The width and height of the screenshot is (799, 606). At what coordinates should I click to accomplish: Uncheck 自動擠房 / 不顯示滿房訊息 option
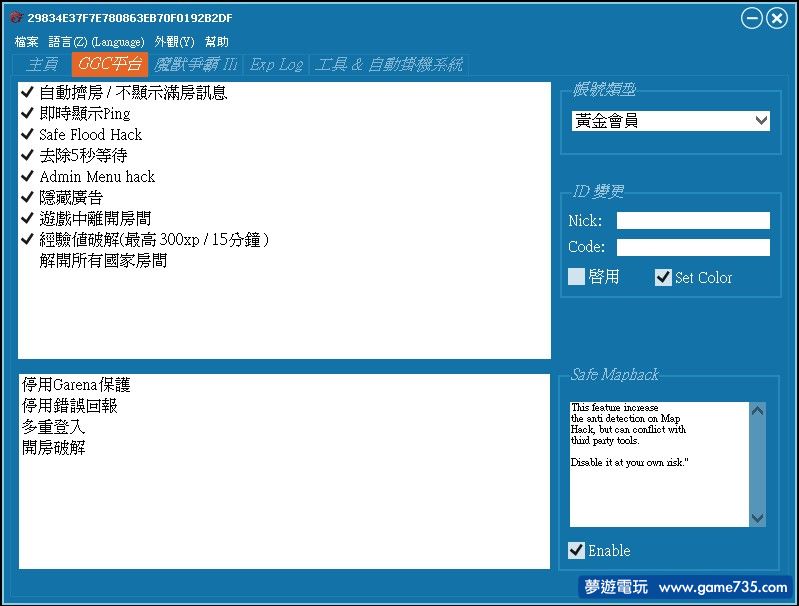click(28, 92)
